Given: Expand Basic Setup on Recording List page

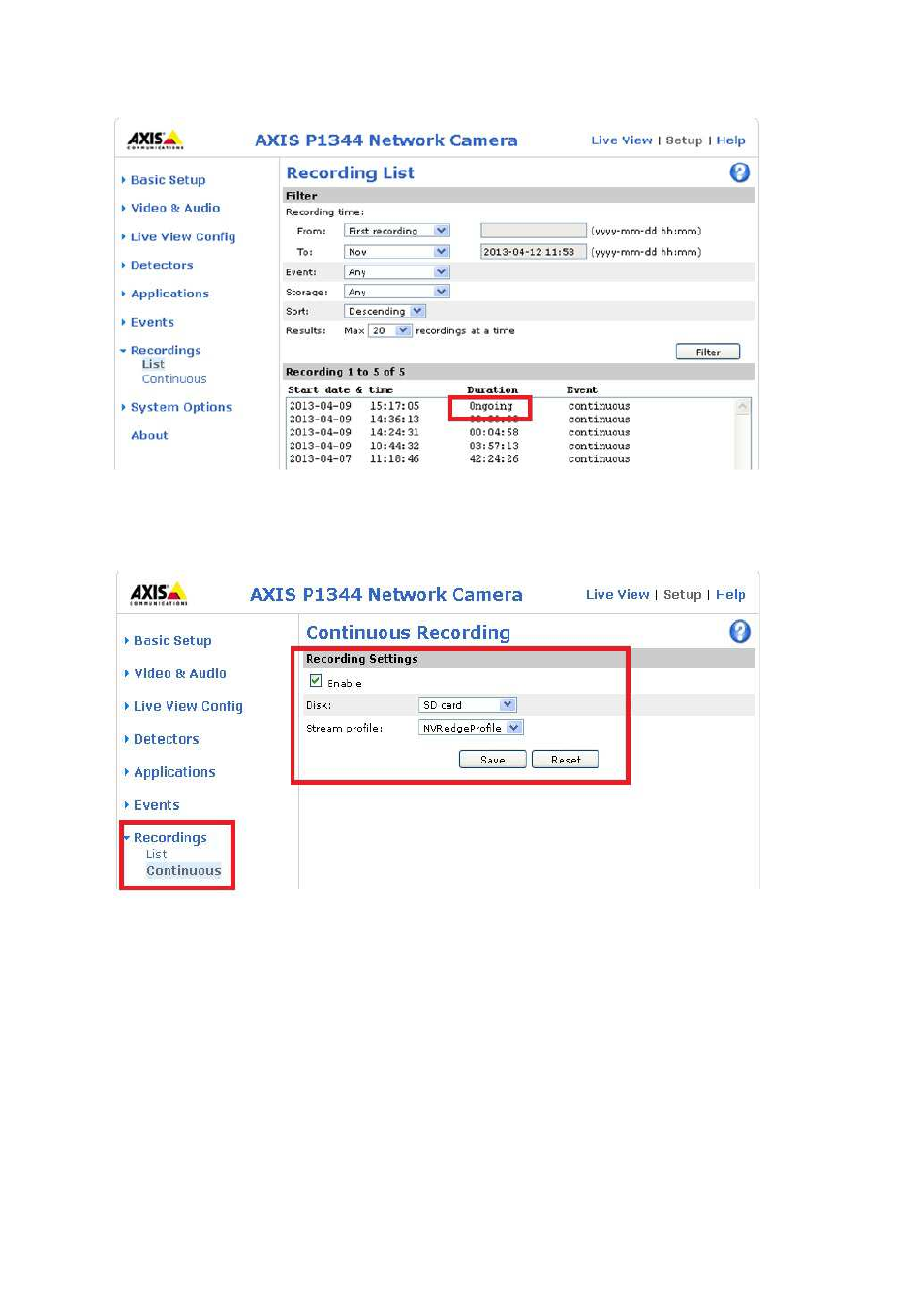Looking at the screenshot, I should tap(168, 180).
